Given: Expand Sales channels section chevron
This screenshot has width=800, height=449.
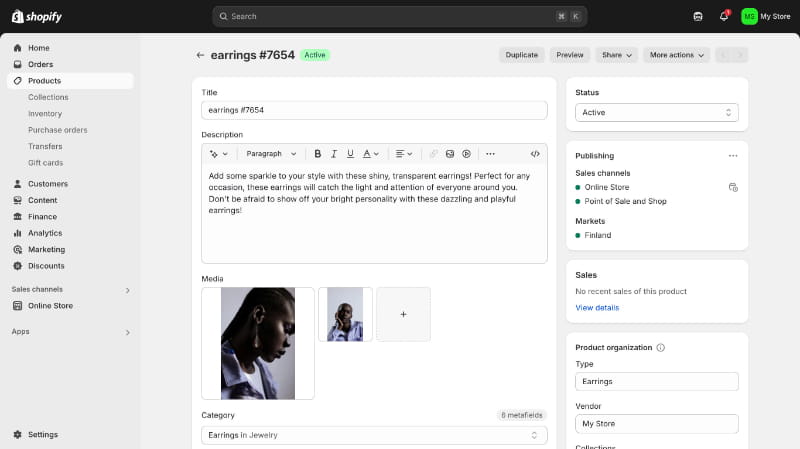Looking at the screenshot, I should point(128,290).
